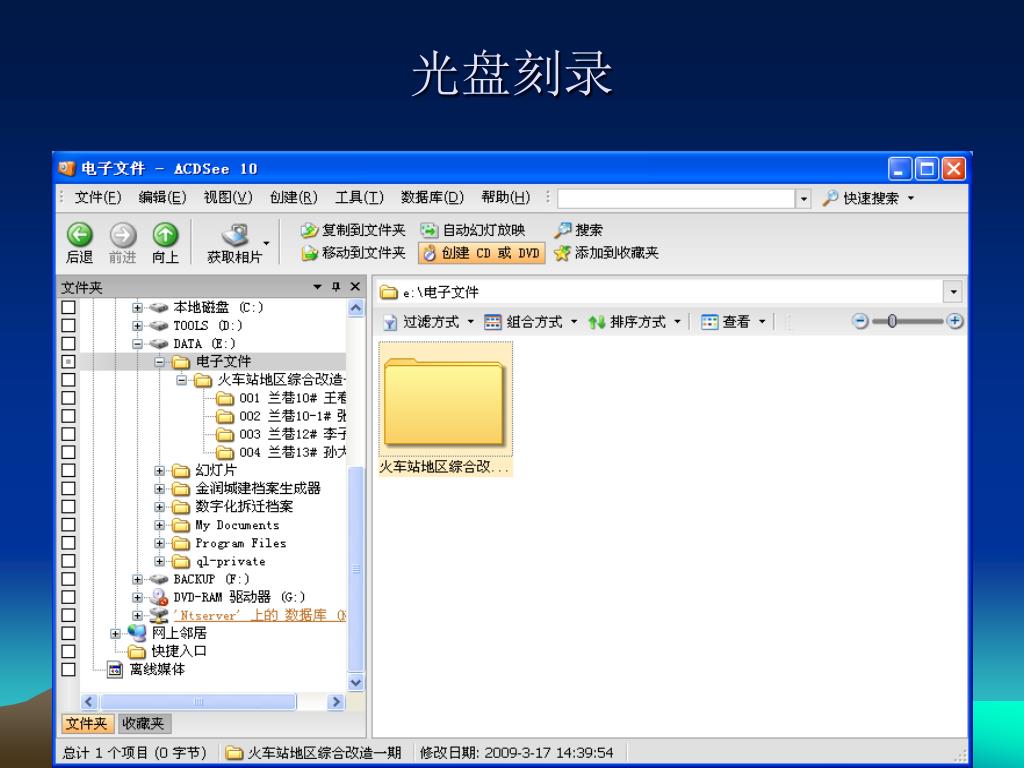Tick the checkbox beside My Documents
1024x768 pixels.
(x=69, y=524)
